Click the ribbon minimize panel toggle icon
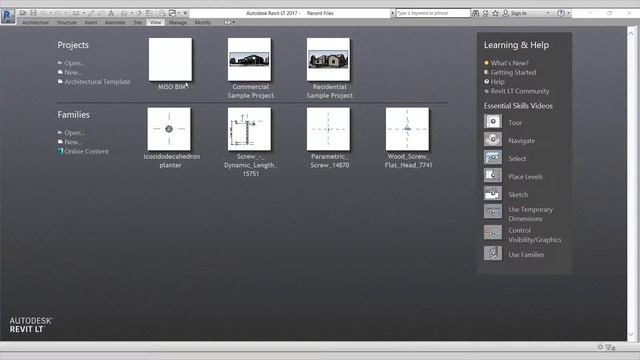640x360 pixels. pyautogui.click(x=227, y=22)
